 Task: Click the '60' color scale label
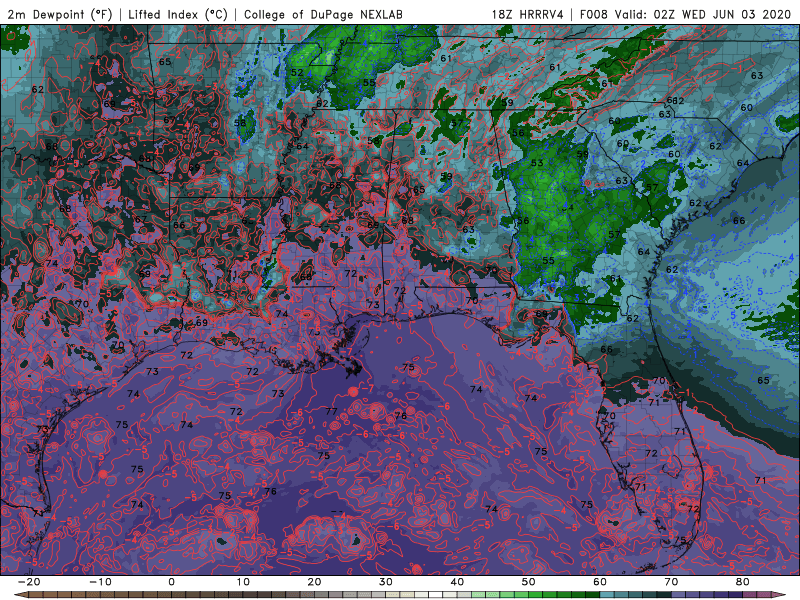point(600,582)
